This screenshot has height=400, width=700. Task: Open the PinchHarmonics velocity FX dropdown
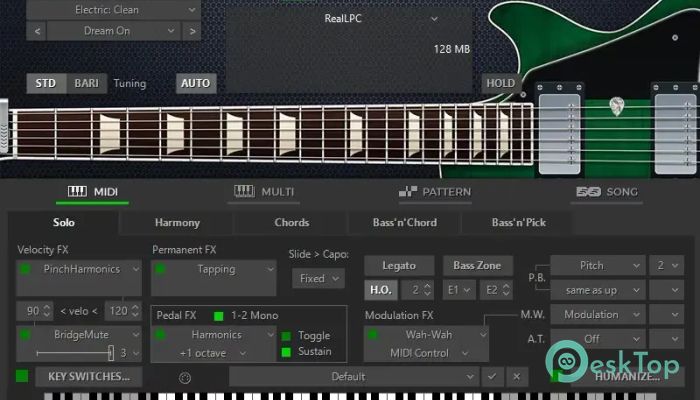pyautogui.click(x=82, y=270)
